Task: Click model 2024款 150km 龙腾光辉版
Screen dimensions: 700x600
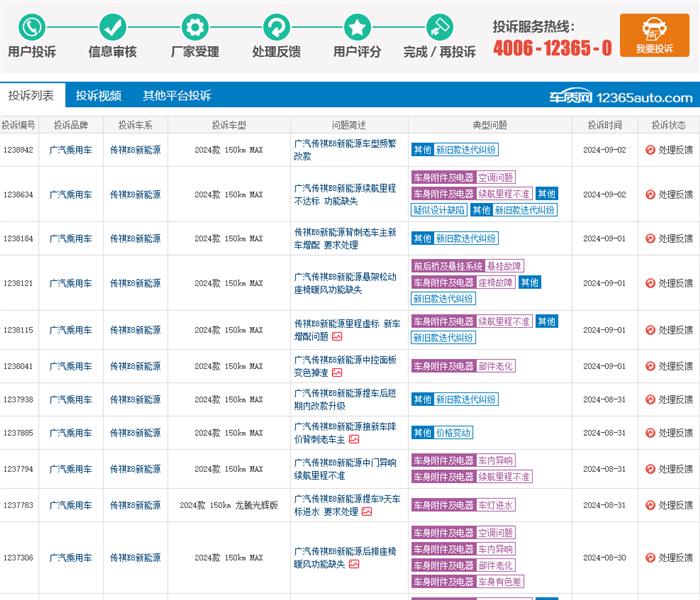Action: [229, 505]
